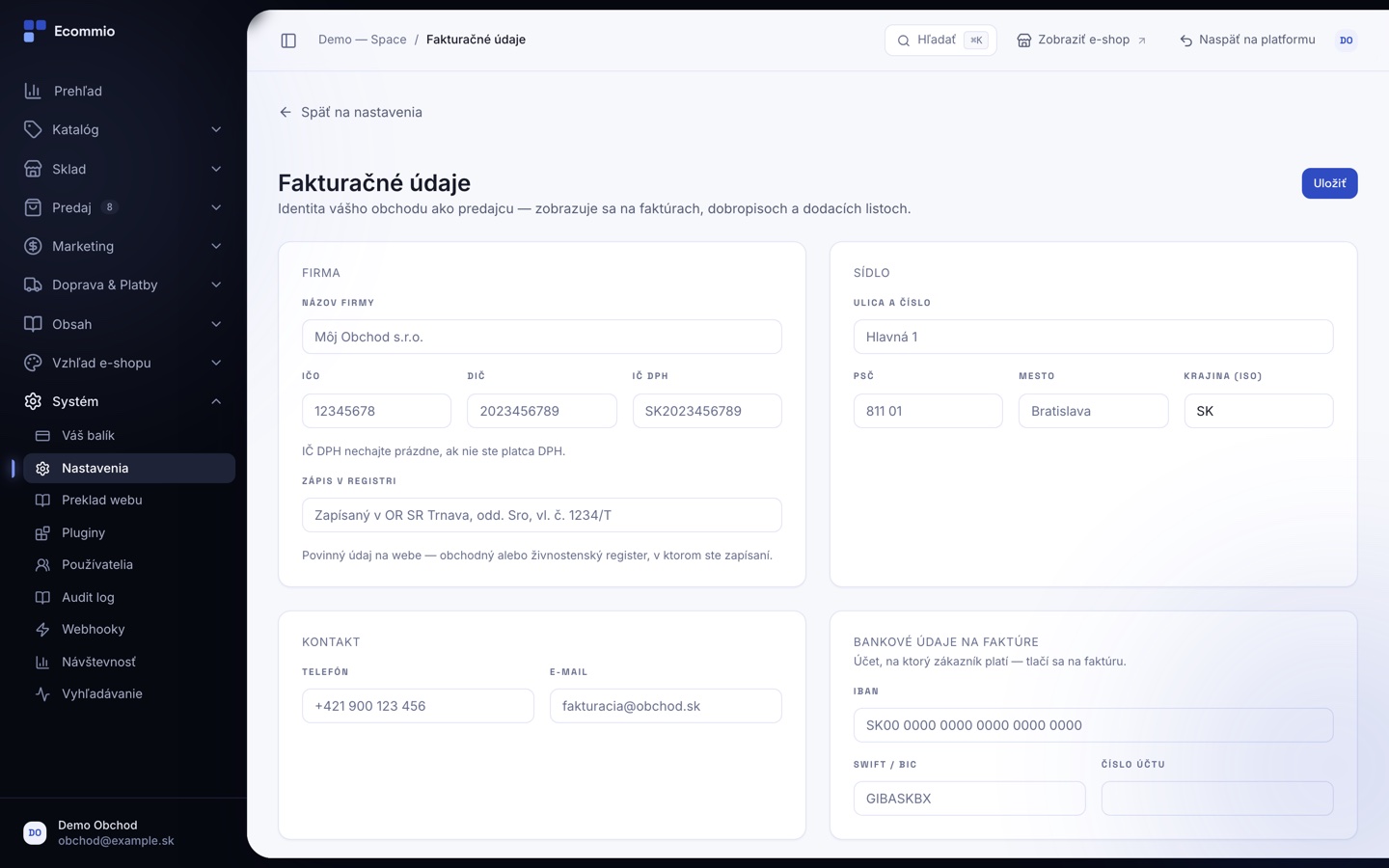This screenshot has height=868, width=1389.
Task: Click the Systém gear icon
Action: (x=33, y=401)
